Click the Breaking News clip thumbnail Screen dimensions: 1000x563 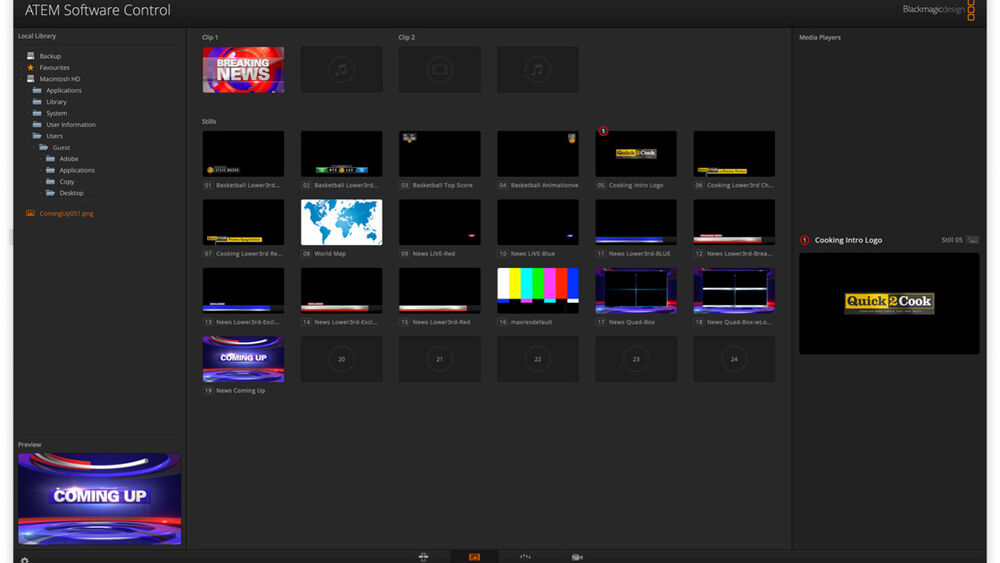(x=243, y=70)
